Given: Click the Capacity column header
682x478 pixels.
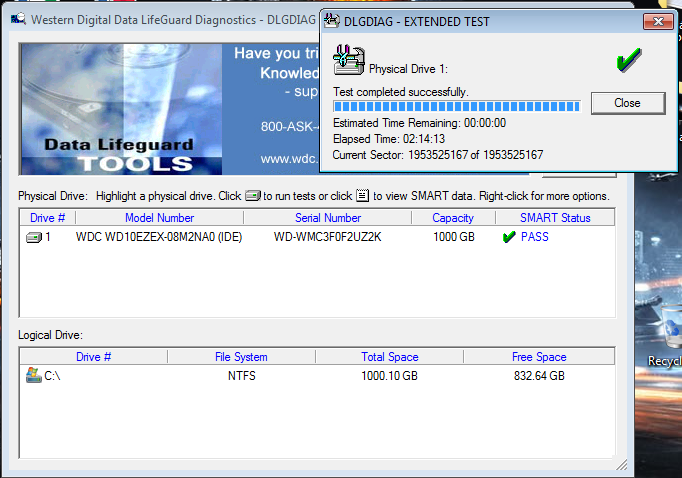Looking at the screenshot, I should (453, 217).
